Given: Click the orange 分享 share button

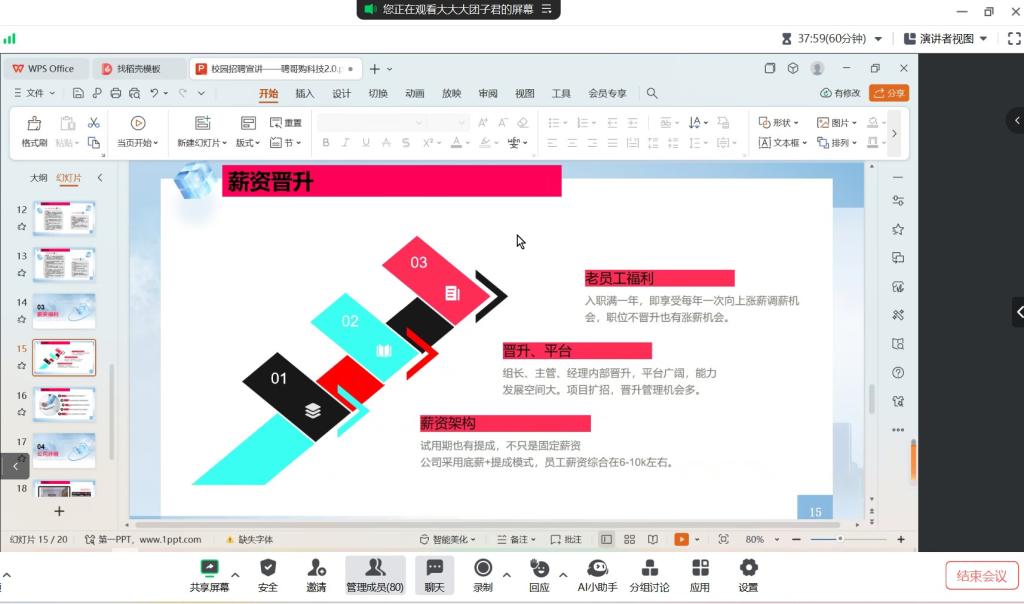Looking at the screenshot, I should click(x=889, y=93).
